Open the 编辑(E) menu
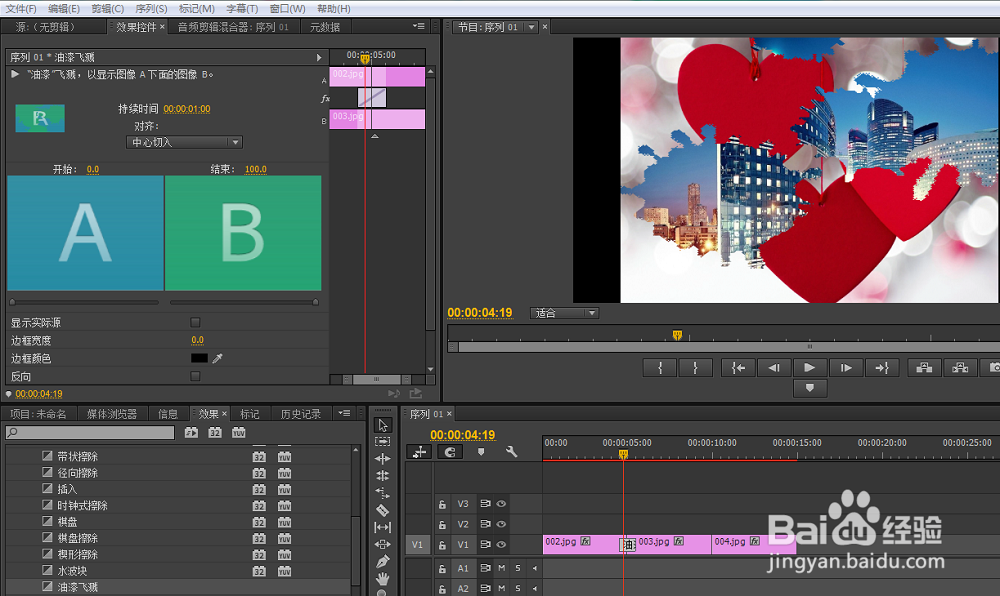Image resolution: width=1000 pixels, height=596 pixels. pos(64,9)
